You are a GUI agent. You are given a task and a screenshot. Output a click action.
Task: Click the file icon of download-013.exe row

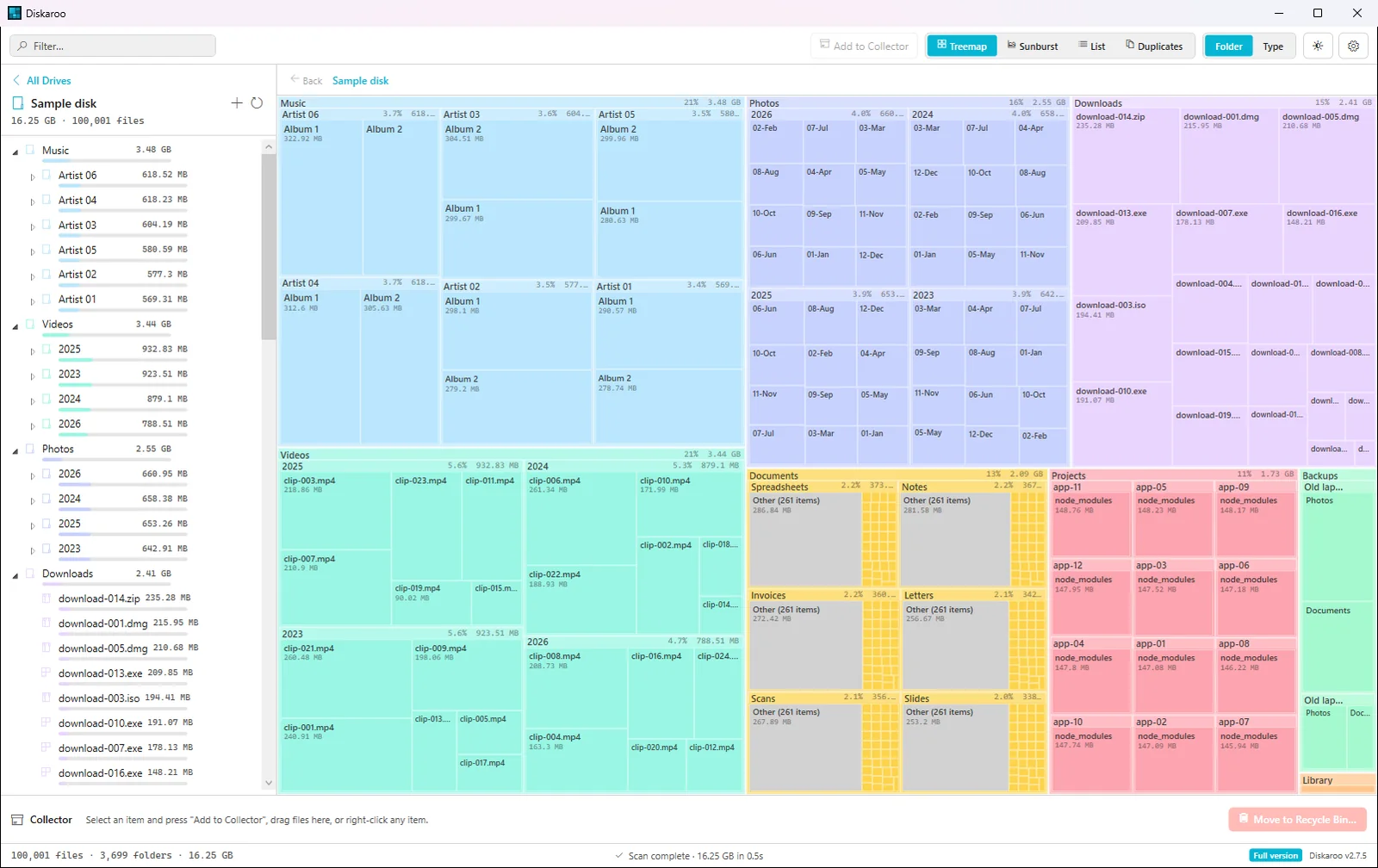(47, 673)
